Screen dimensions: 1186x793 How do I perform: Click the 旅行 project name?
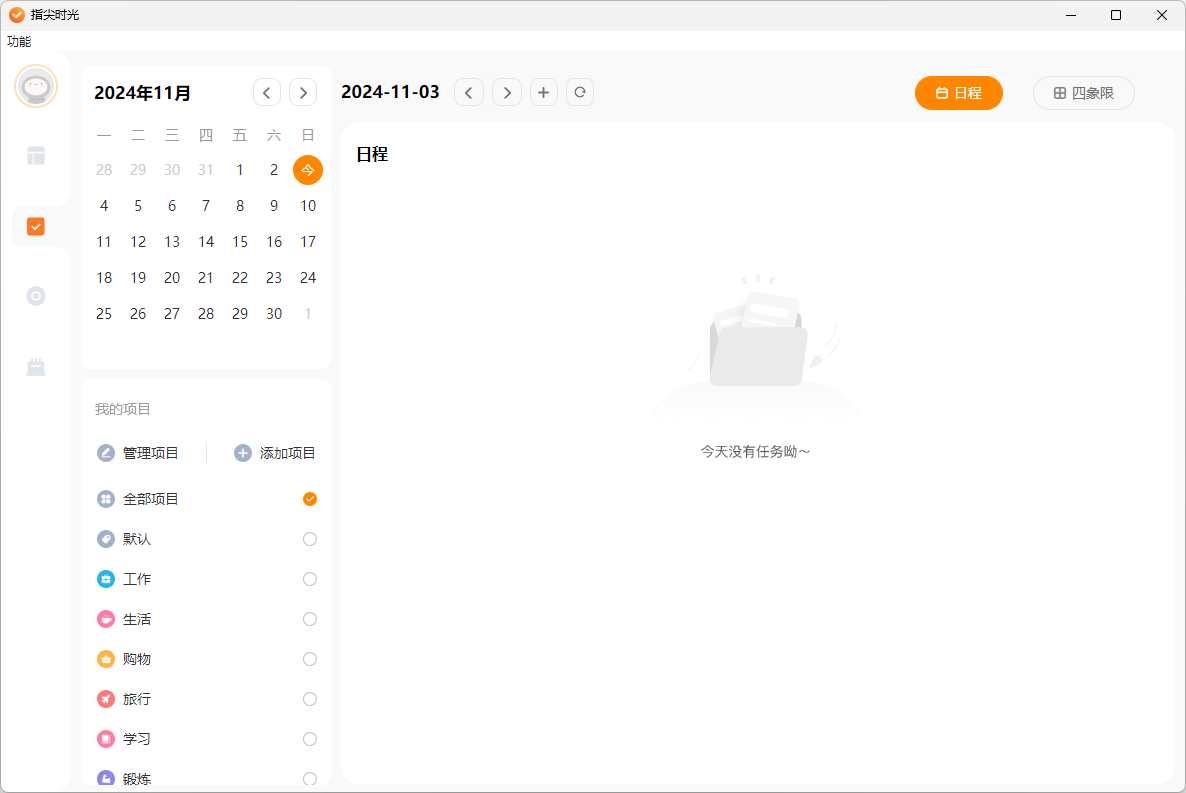(137, 699)
